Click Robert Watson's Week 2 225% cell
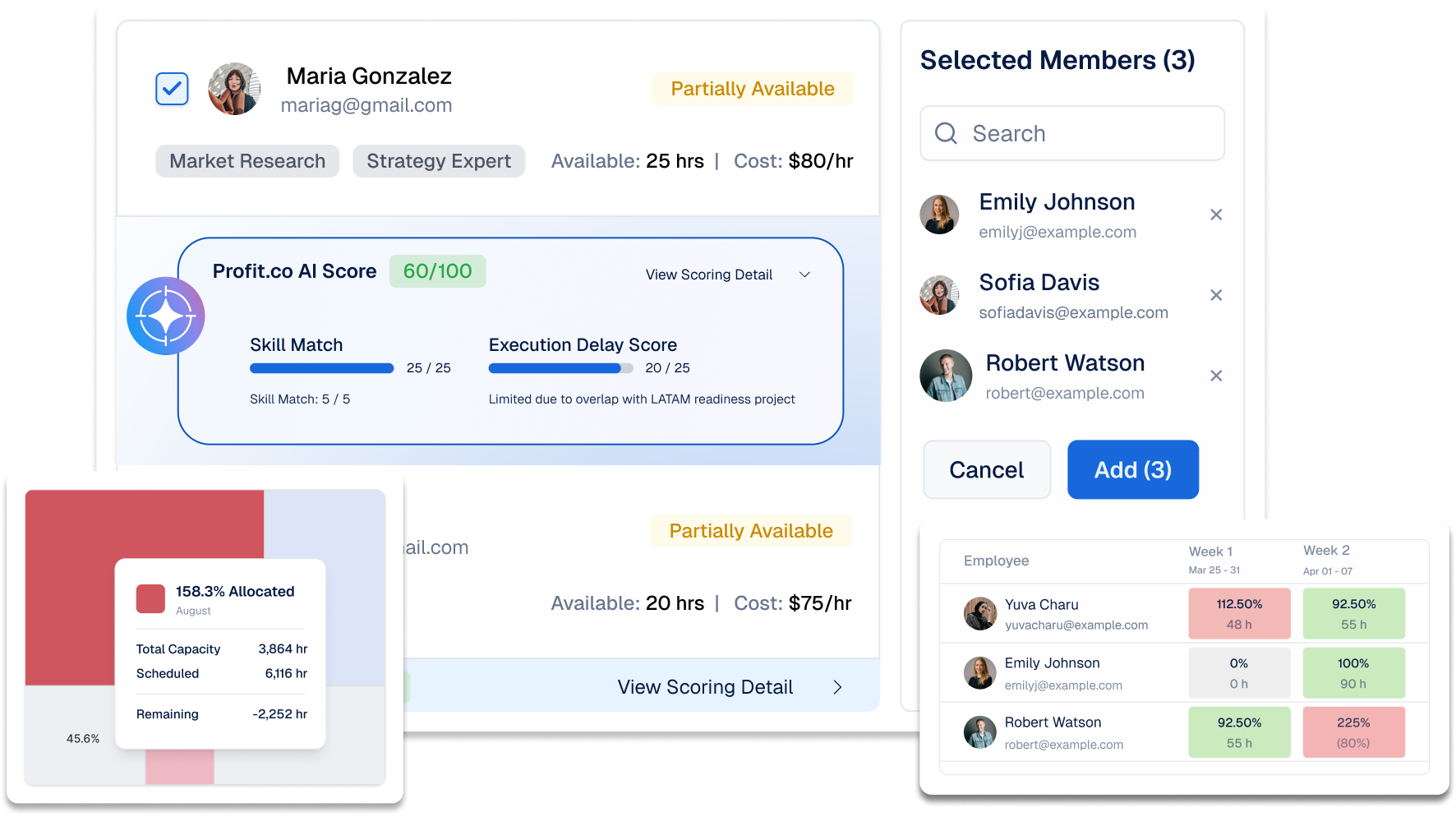1456x817 pixels. point(1353,732)
